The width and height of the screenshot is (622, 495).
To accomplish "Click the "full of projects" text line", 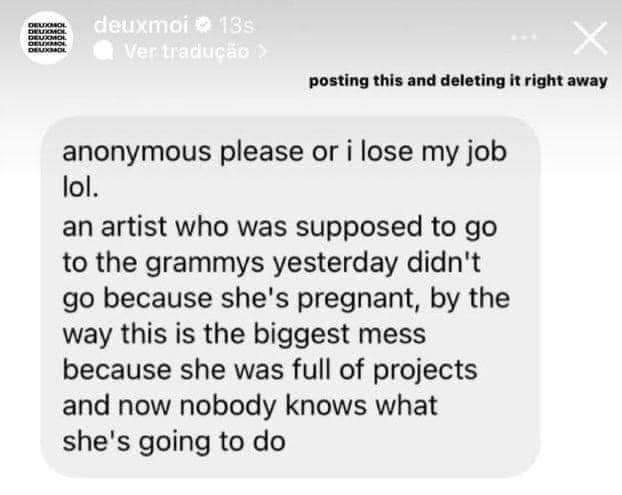I will (x=269, y=370).
